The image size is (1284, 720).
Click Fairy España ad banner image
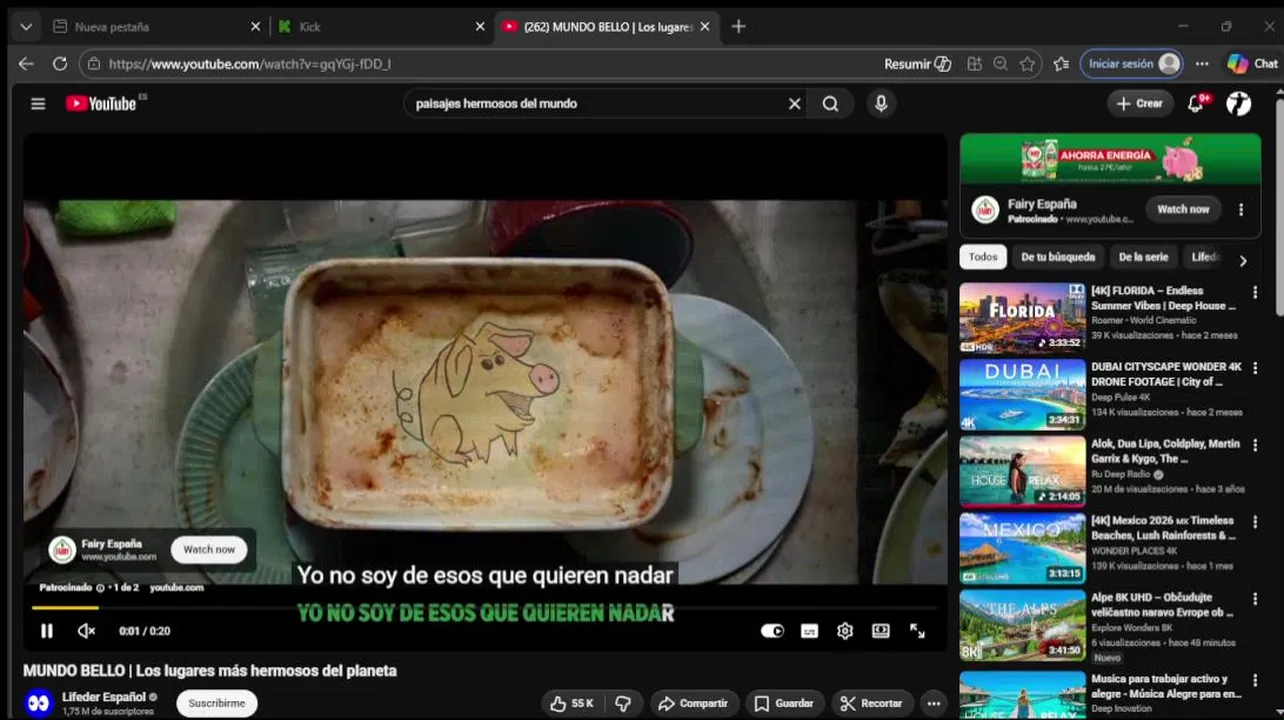1110,160
